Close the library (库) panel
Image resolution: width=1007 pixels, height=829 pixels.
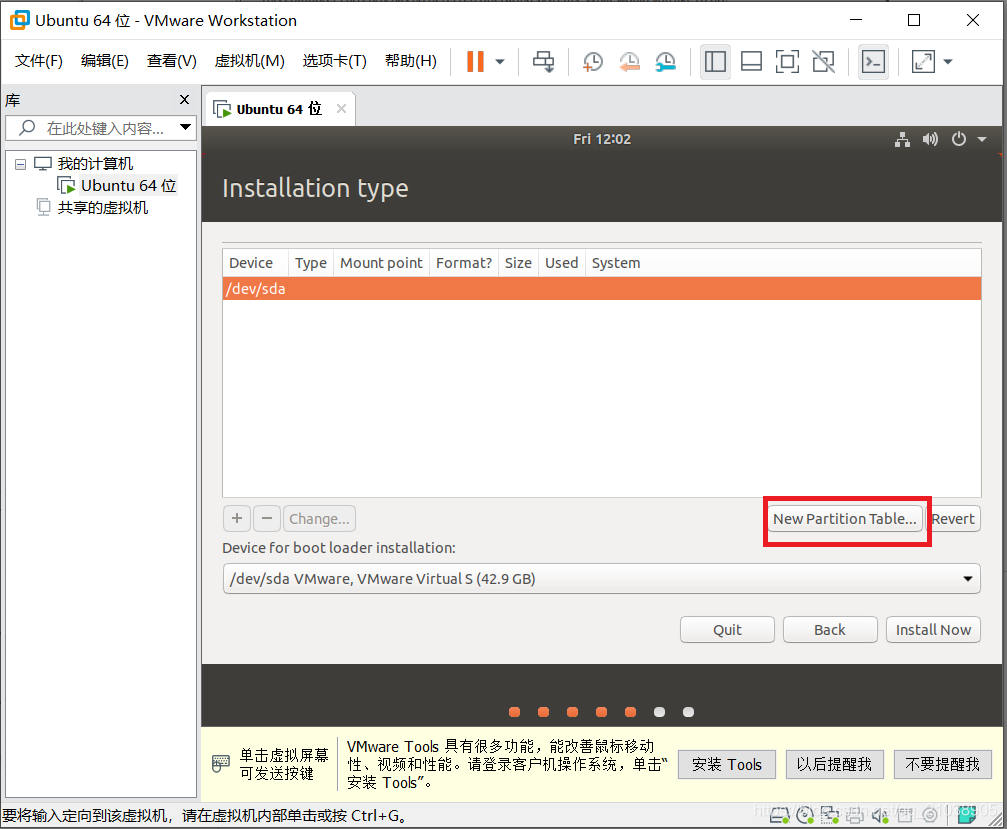tap(184, 100)
